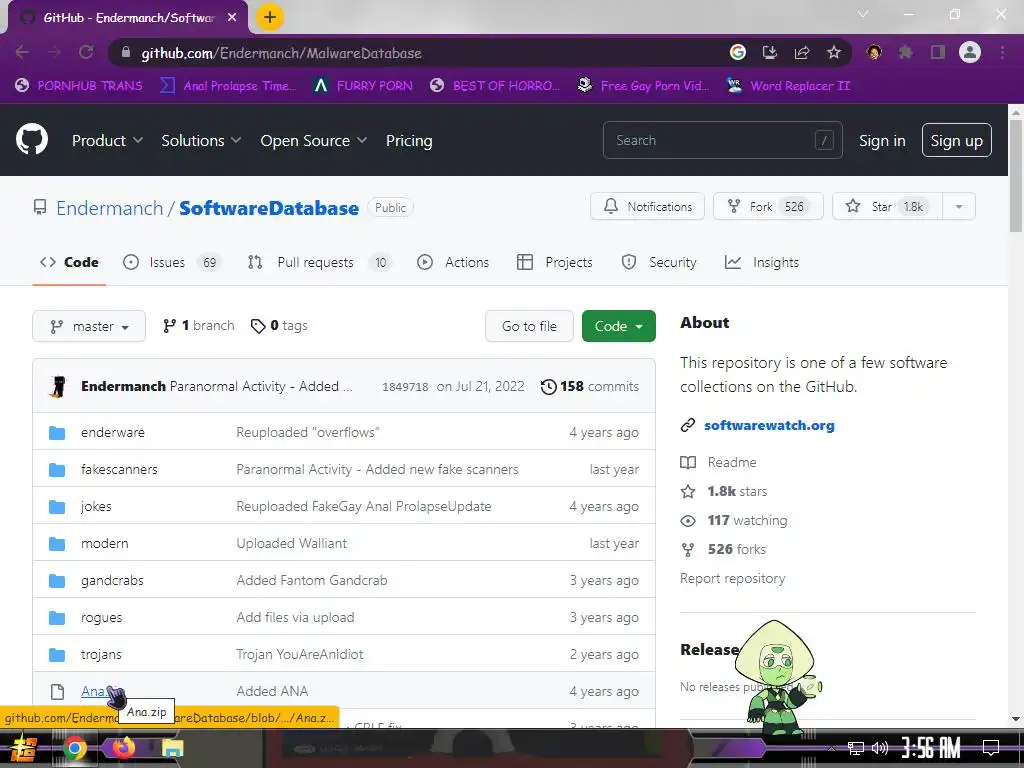
Task: Toggle the browser side panel icon
Action: 938,52
